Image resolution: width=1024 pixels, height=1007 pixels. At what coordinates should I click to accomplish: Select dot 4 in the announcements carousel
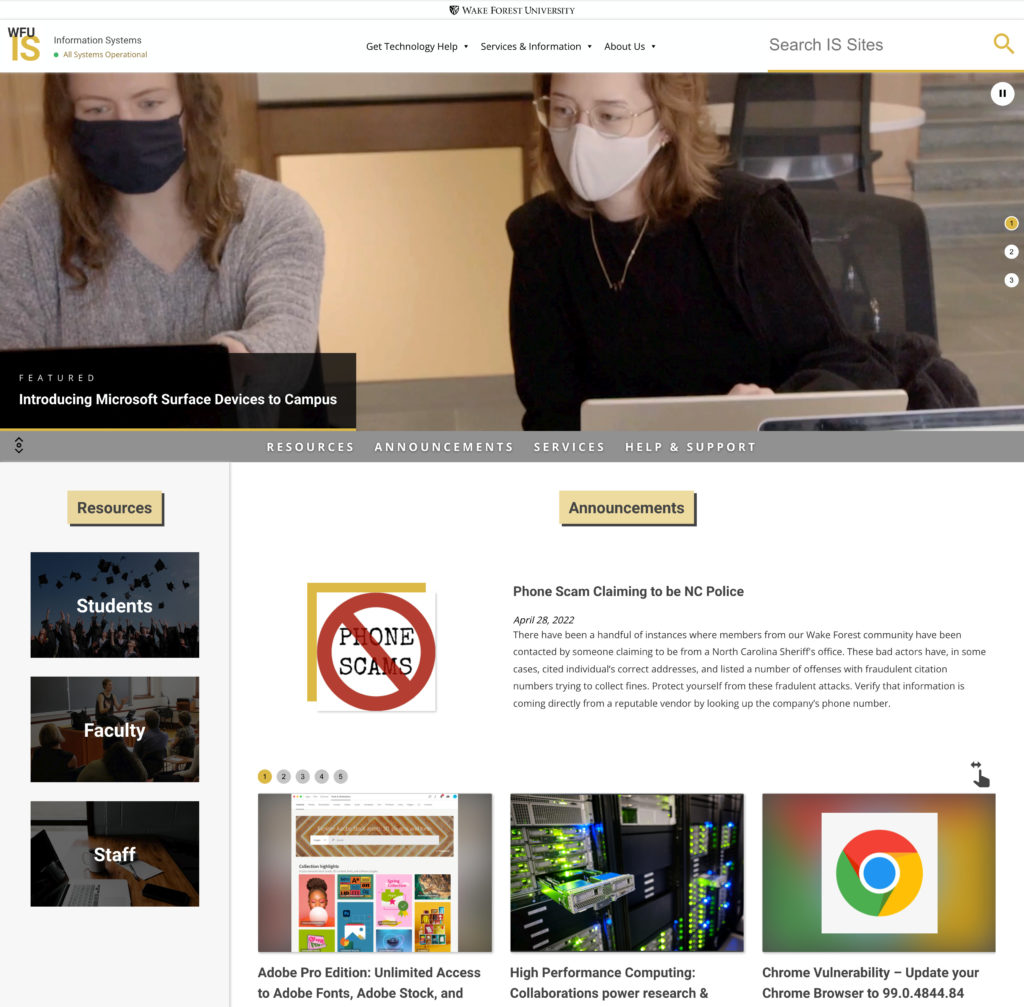321,774
